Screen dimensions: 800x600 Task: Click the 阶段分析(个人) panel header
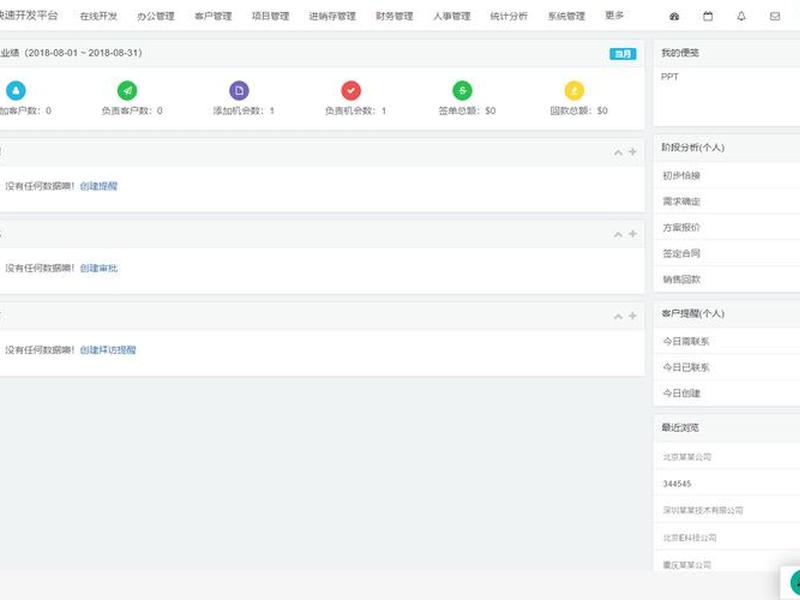point(727,148)
